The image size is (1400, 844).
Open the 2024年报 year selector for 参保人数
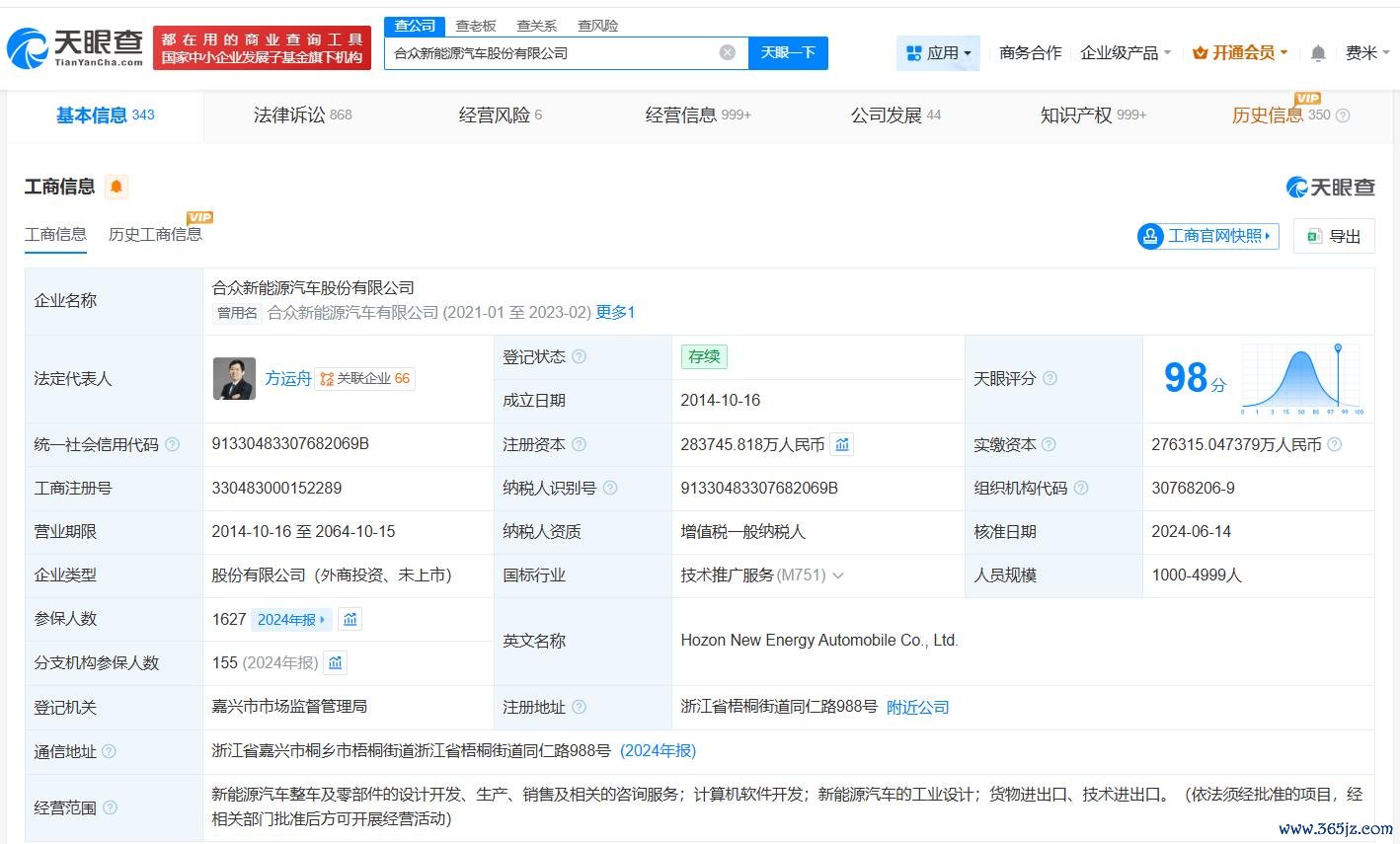(x=291, y=619)
